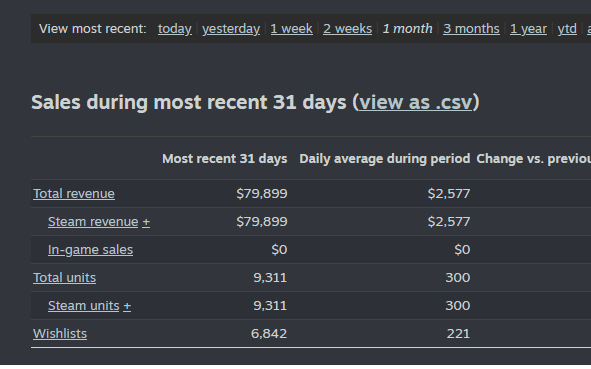Open the Steam units link
591x369 pixels.
[84, 306]
